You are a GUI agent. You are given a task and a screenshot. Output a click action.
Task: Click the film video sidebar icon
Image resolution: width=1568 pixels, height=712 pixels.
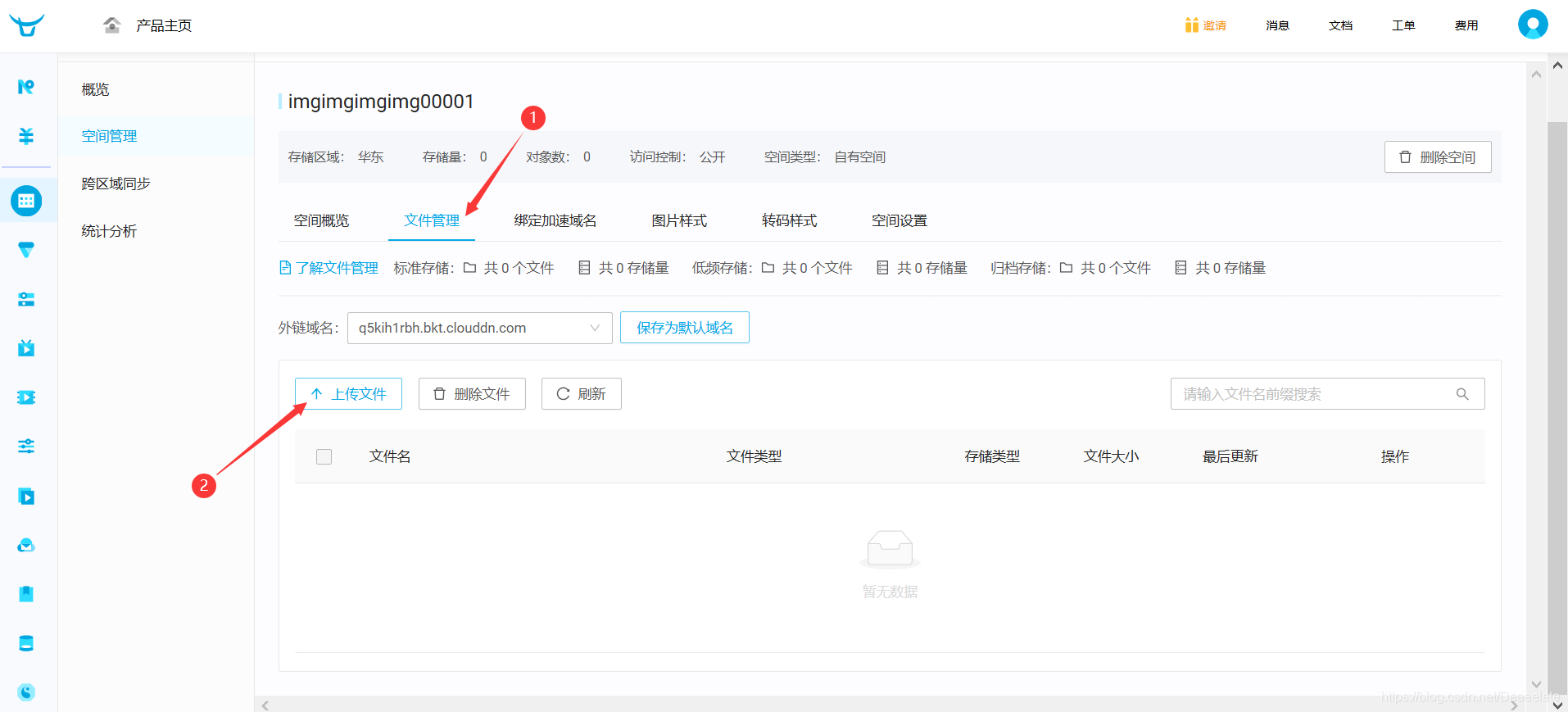point(26,397)
